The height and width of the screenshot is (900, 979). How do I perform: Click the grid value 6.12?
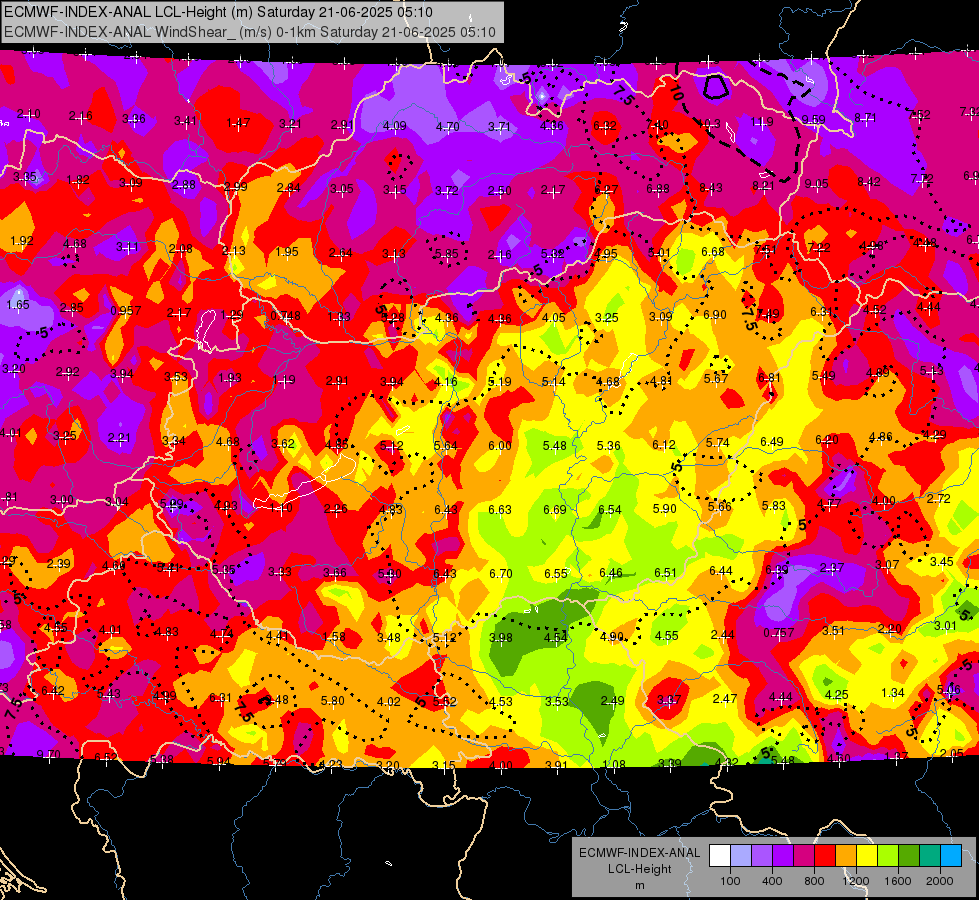664,445
